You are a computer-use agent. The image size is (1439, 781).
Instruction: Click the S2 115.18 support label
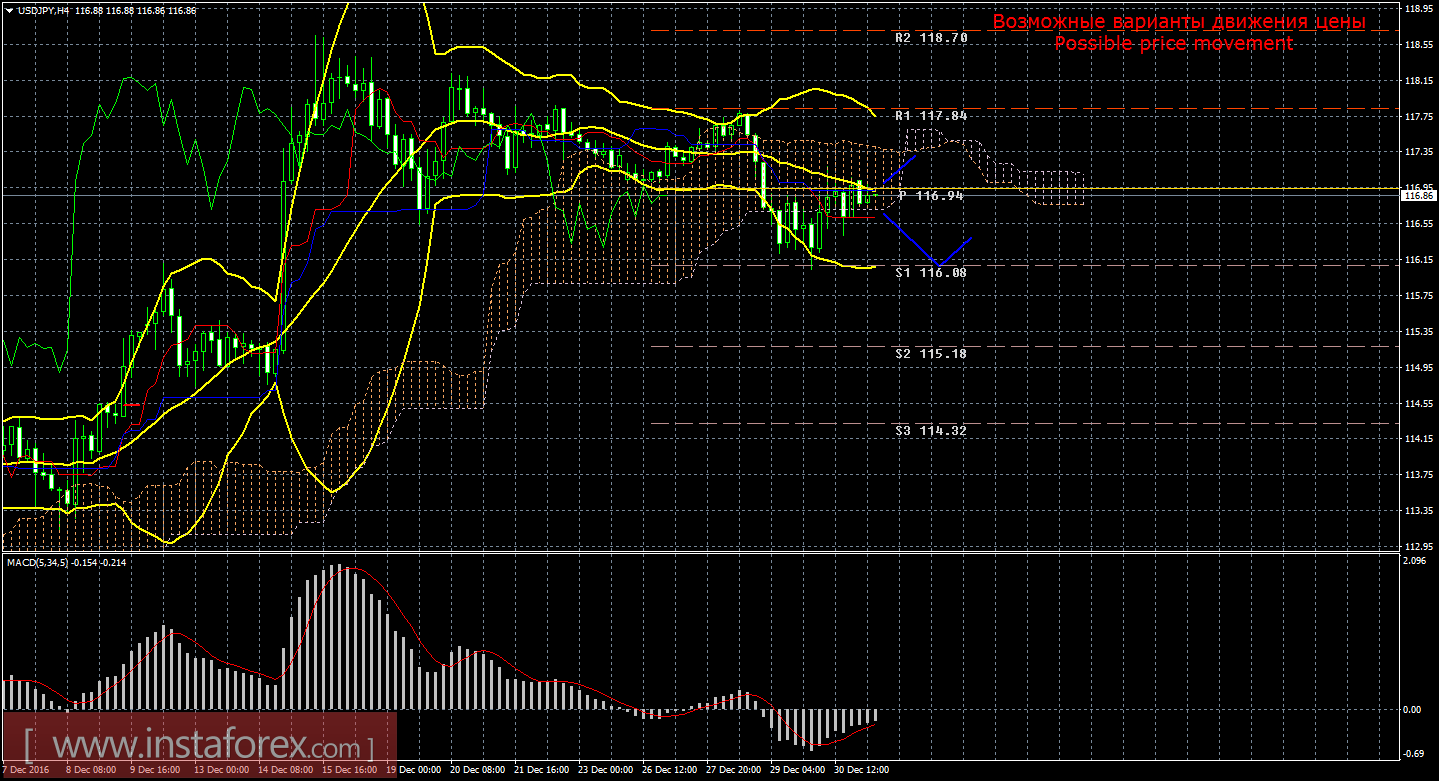[931, 354]
